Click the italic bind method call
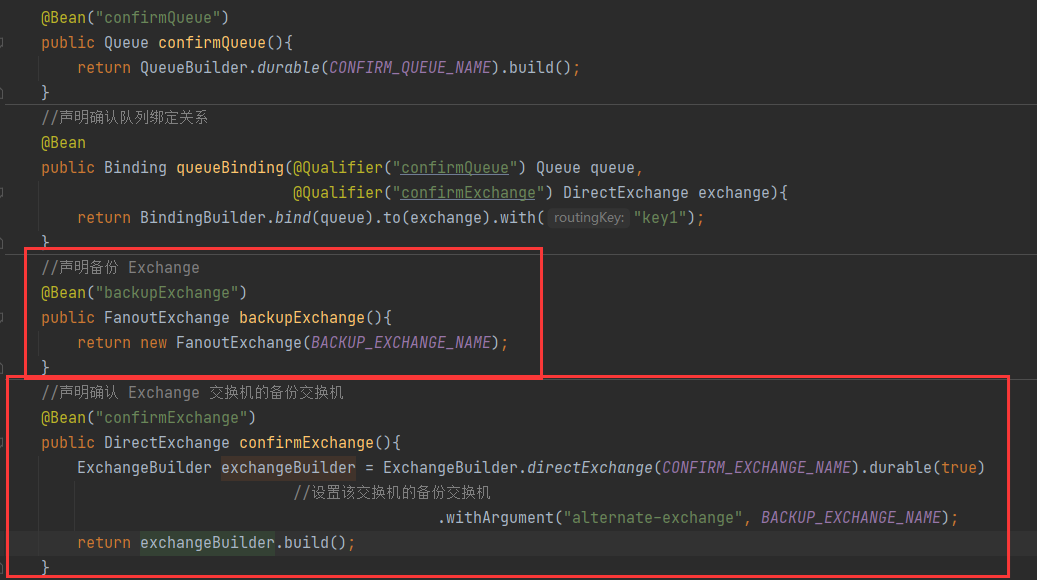This screenshot has width=1037, height=580. [x=292, y=218]
